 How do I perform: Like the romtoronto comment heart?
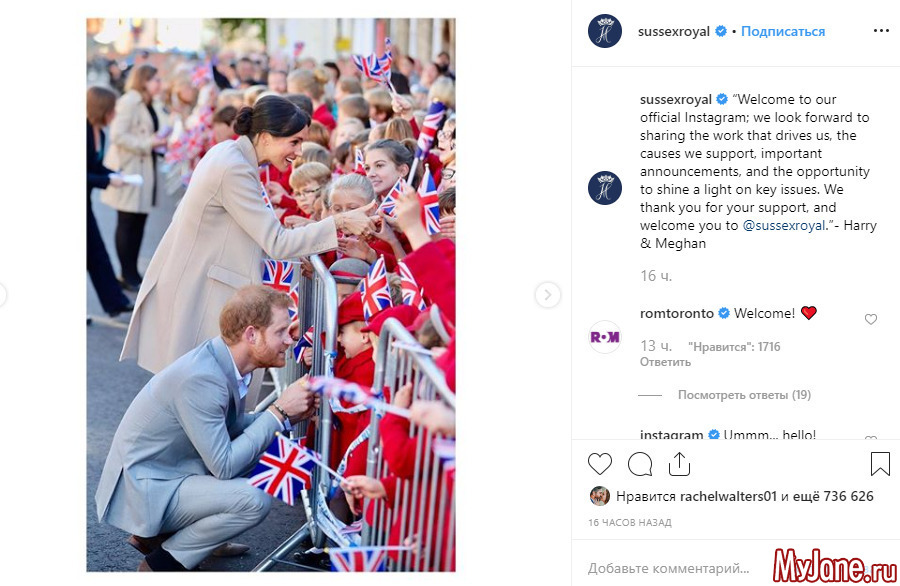pos(871,319)
